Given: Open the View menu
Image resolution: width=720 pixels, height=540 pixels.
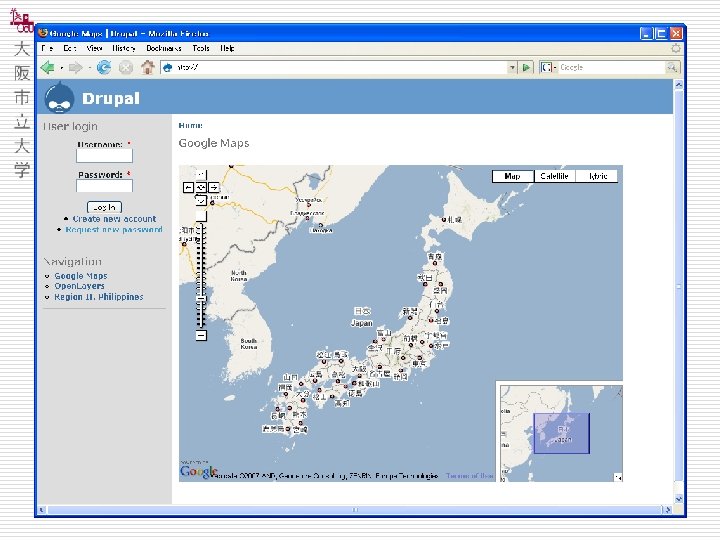Looking at the screenshot, I should coord(94,48).
